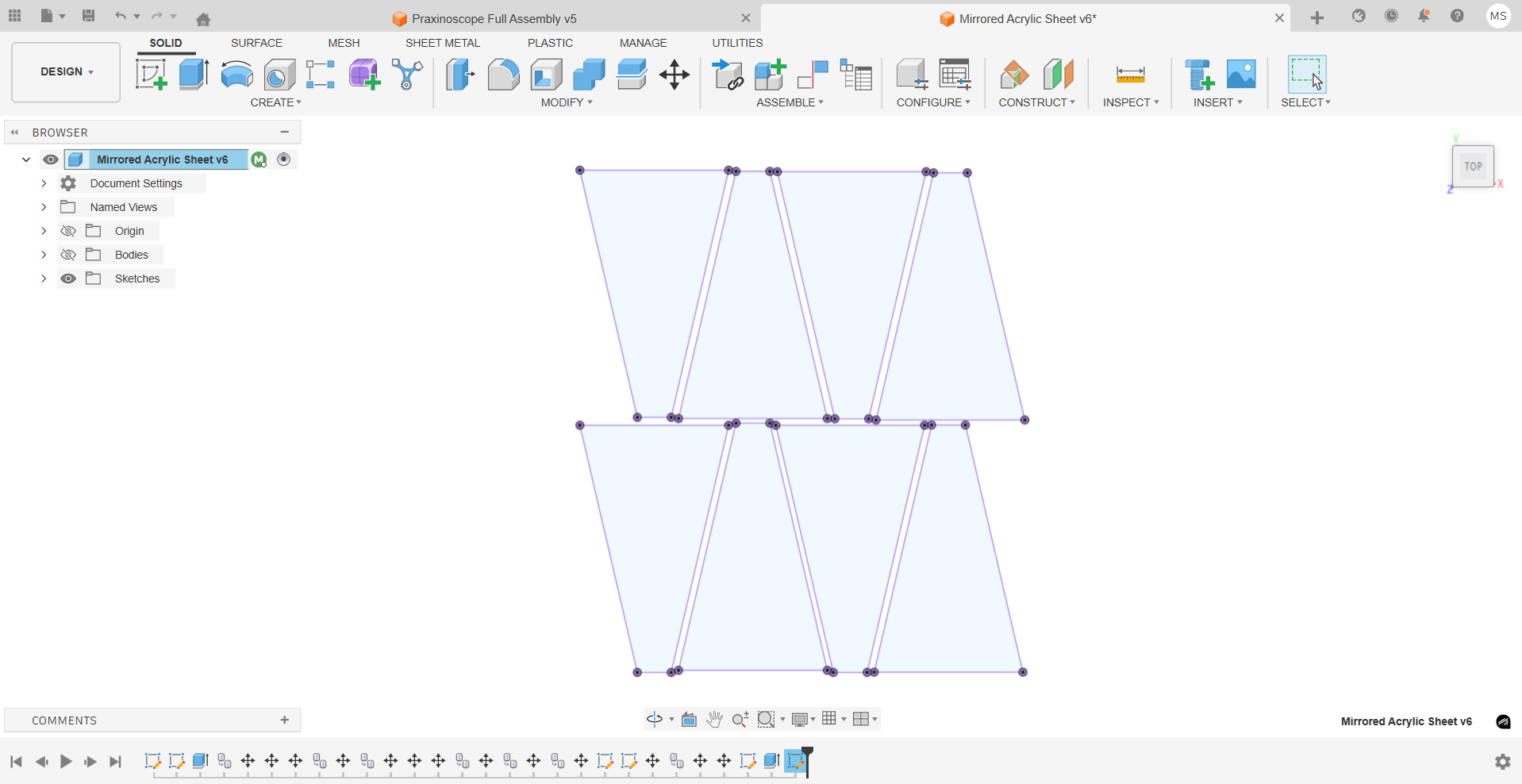Select the Joint tool
This screenshot has width=1522, height=784.
813,75
